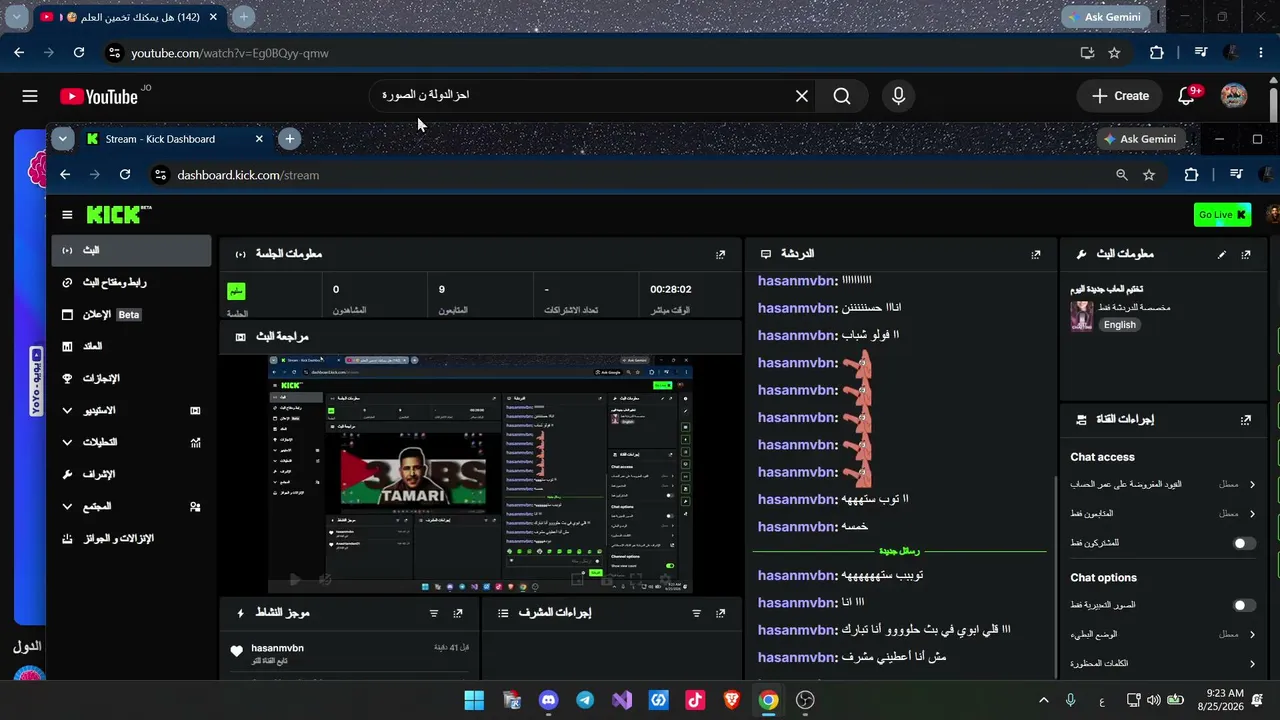This screenshot has height=720, width=1280.
Task: Open الإنجازات sidebar item
Action: click(131, 378)
